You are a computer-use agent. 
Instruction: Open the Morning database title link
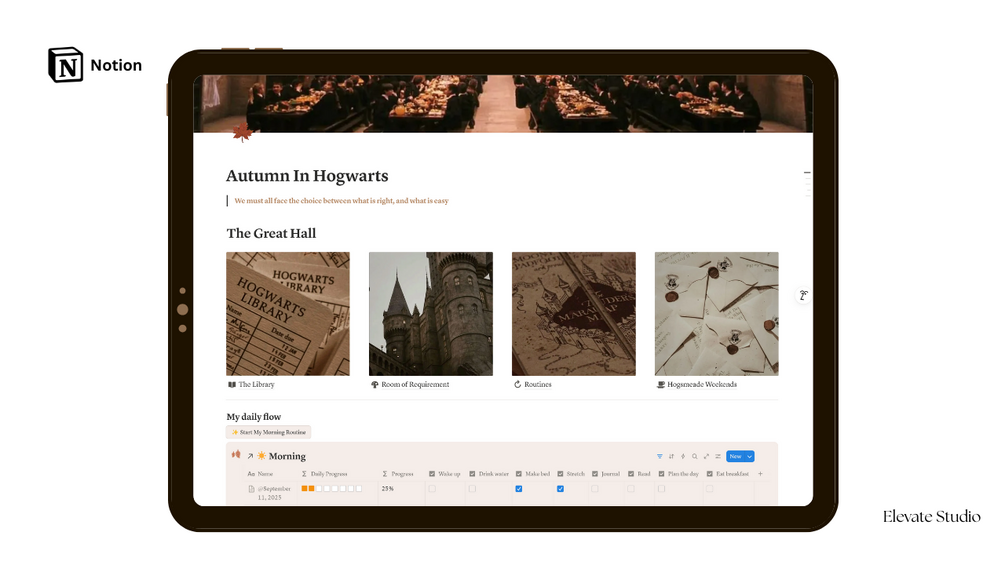[287, 456]
